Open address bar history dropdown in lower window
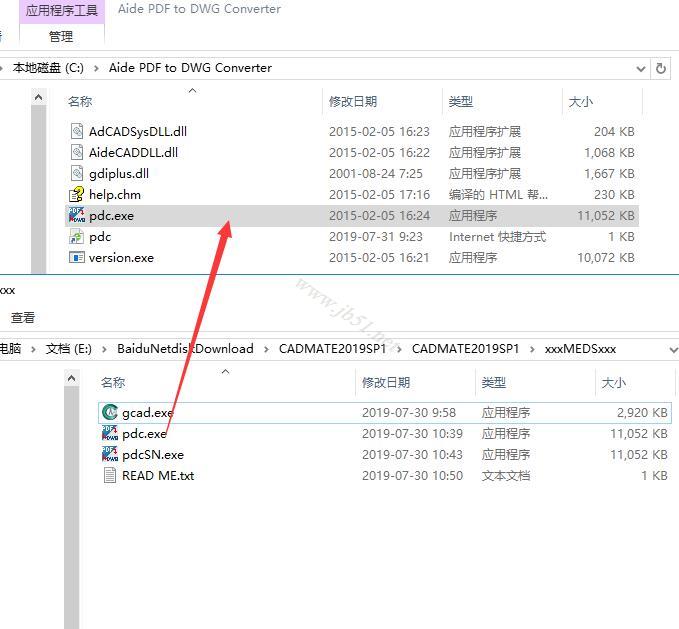This screenshot has height=629, width=679. [673, 349]
